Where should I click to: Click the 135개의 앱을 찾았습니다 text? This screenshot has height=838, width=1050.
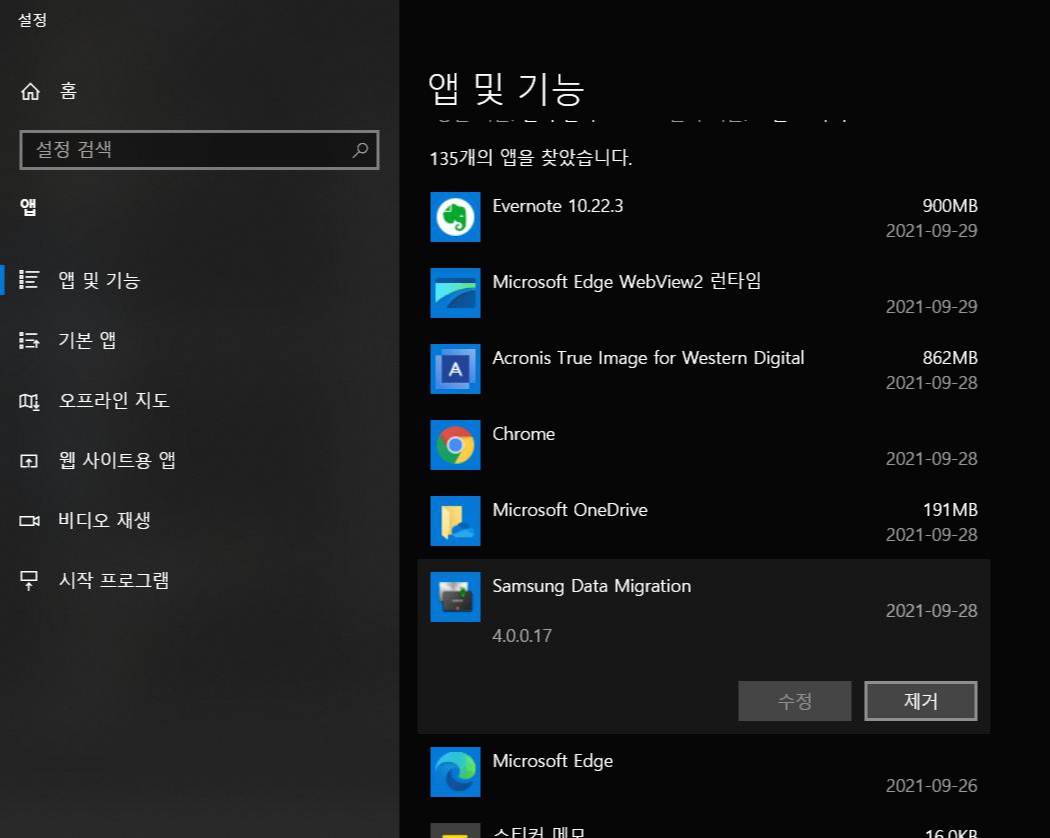(x=530, y=158)
